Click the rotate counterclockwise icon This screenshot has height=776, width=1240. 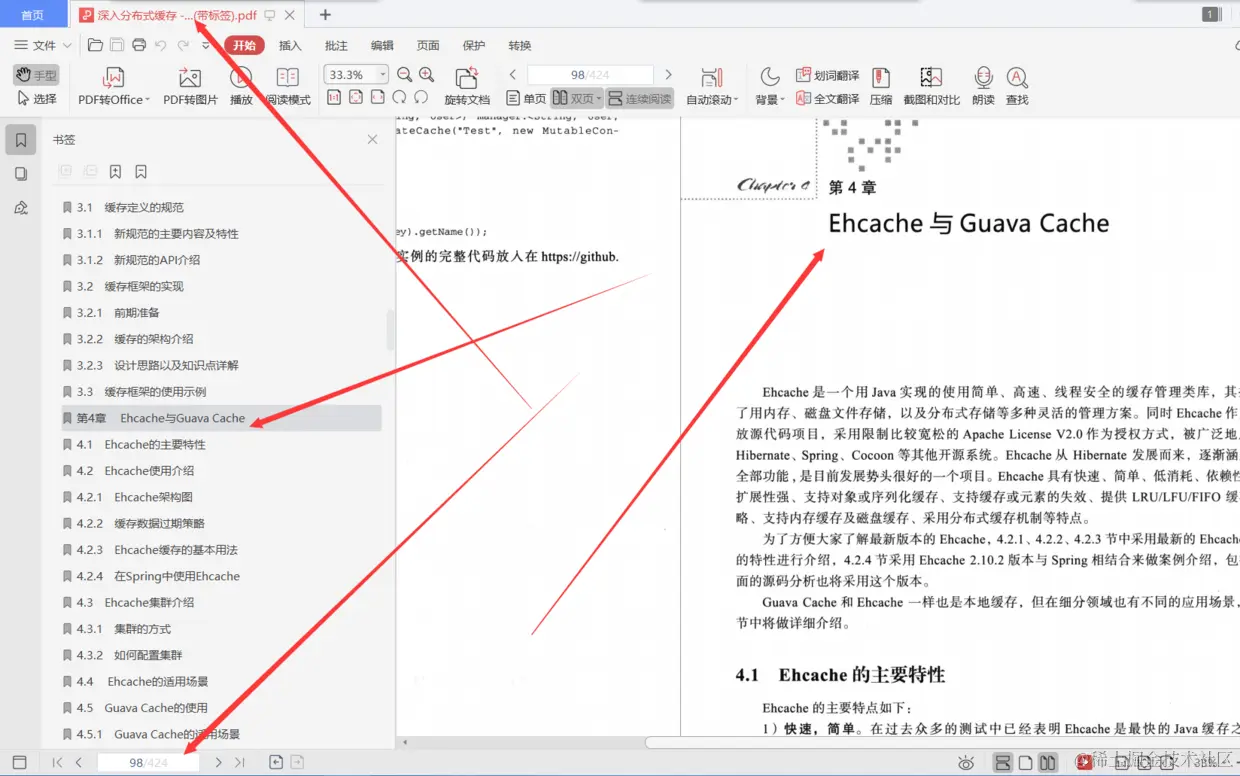pyautogui.click(x=421, y=98)
